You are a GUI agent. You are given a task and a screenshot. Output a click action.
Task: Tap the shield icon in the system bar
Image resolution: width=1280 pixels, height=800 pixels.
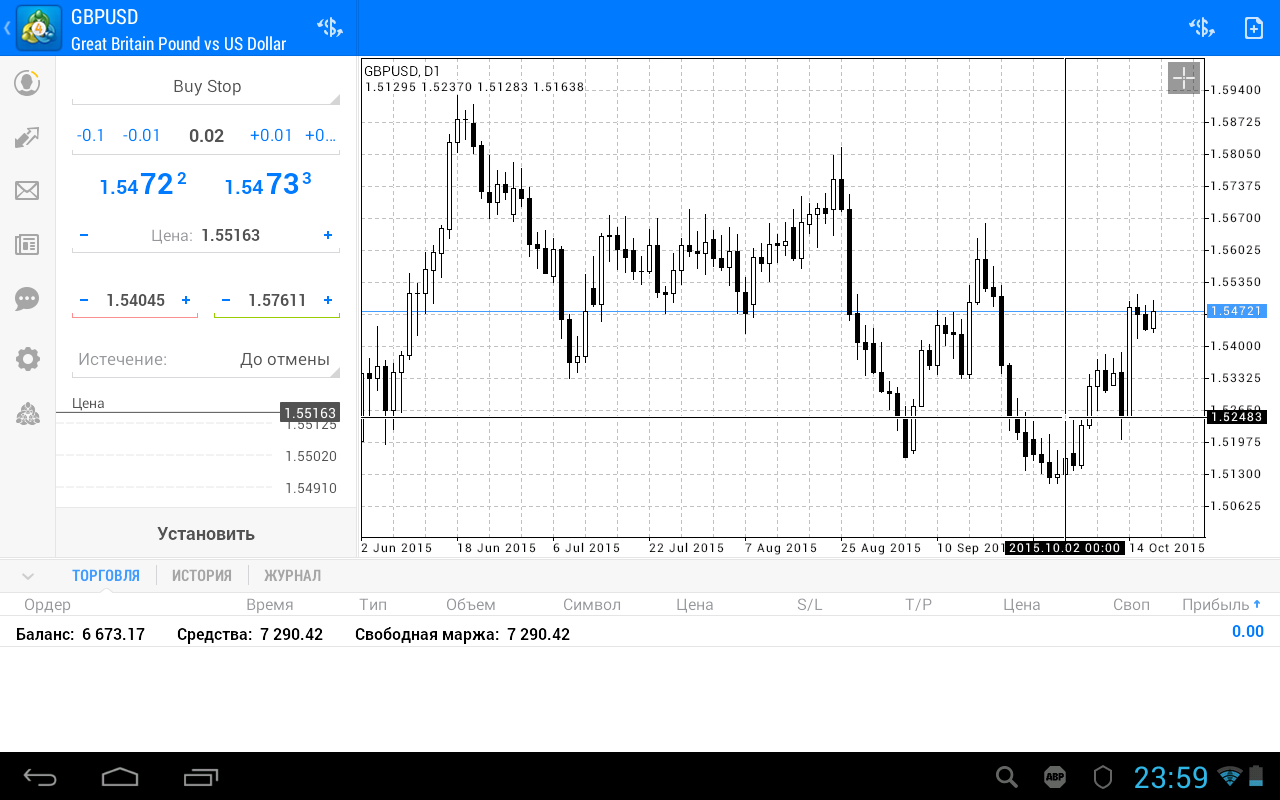[x=1103, y=777]
